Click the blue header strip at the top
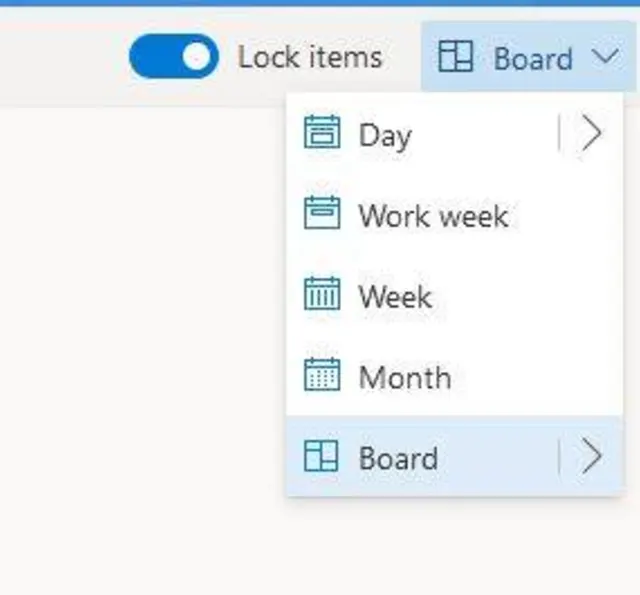The height and width of the screenshot is (595, 640). tap(320, 3)
